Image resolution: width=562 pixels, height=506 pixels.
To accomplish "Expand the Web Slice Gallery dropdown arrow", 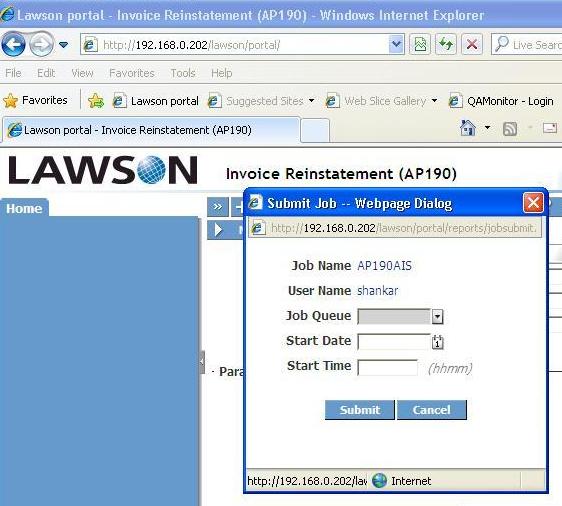I will 434,101.
